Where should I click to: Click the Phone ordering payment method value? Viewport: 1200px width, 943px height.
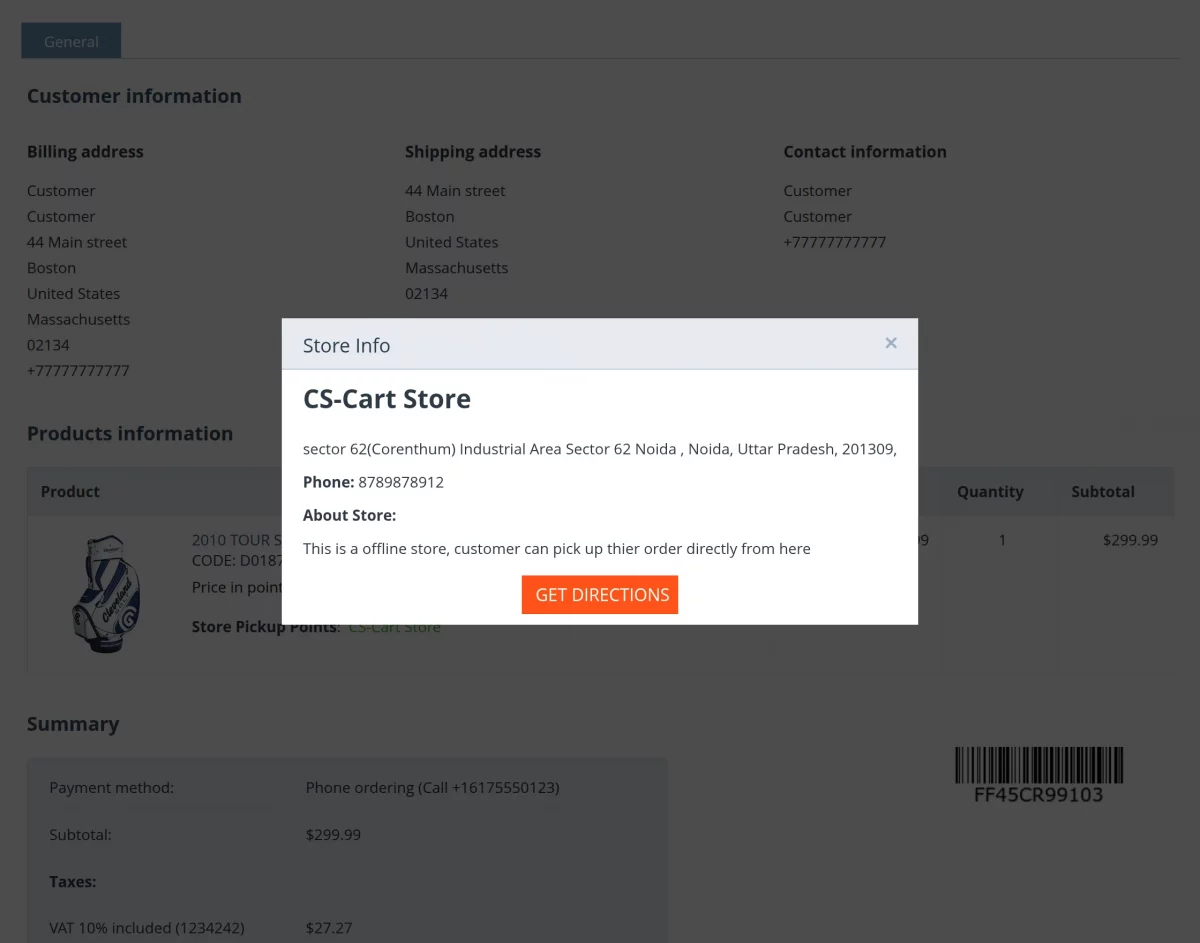click(432, 788)
